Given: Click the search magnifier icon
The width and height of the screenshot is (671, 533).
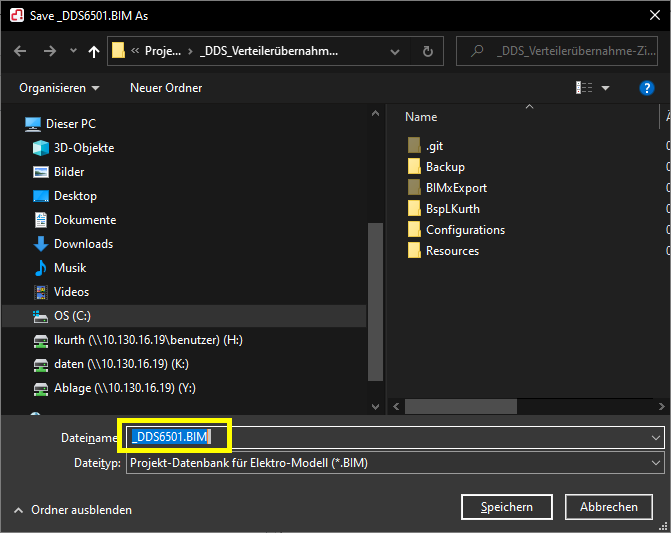Looking at the screenshot, I should tap(477, 51).
